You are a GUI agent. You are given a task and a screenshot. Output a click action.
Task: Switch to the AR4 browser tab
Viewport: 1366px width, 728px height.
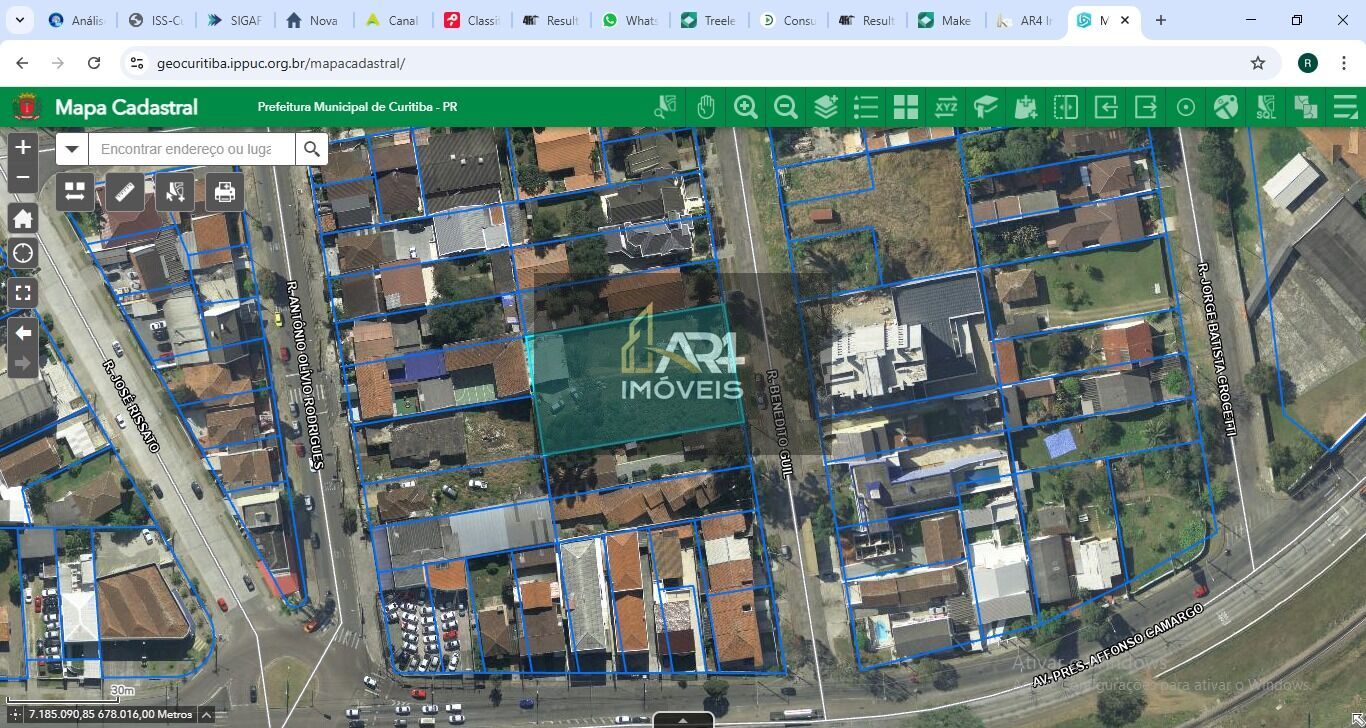point(1025,20)
